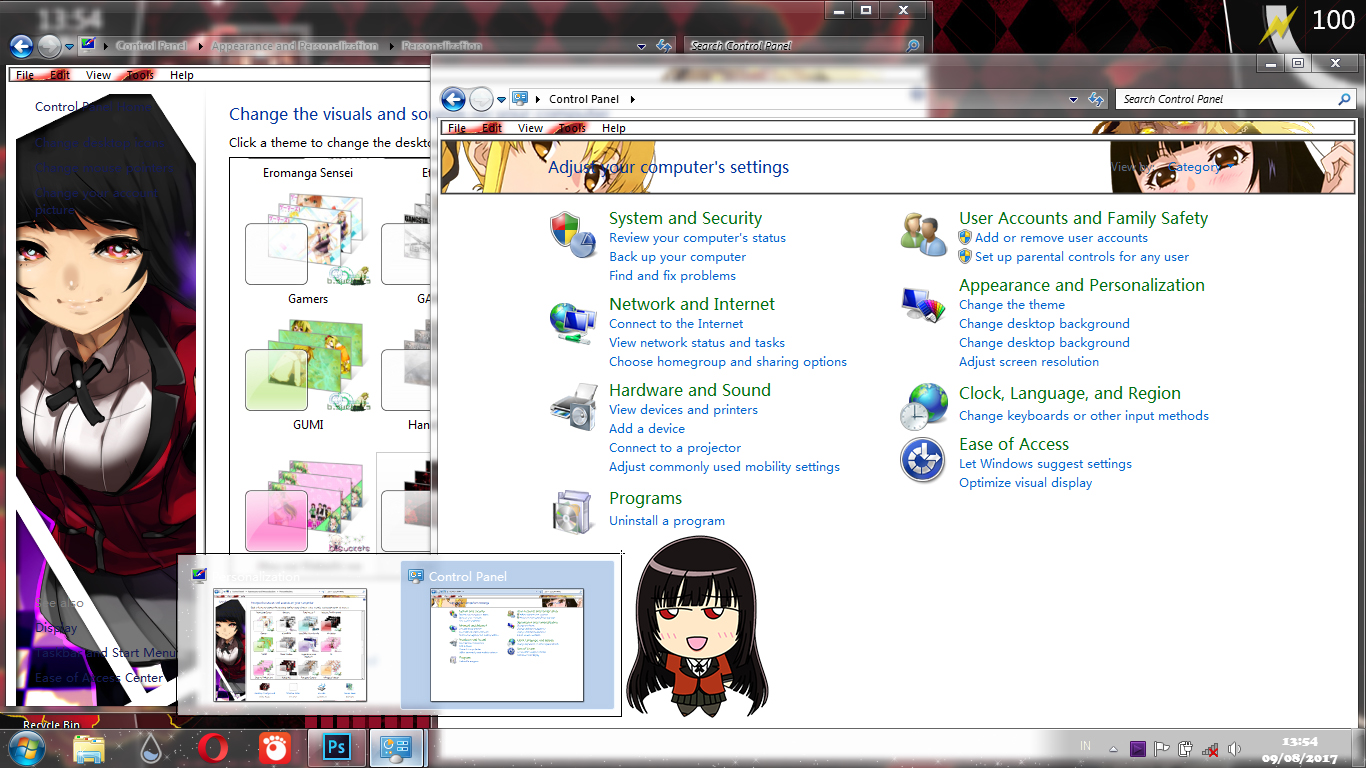Click the network status tray icon
This screenshot has width=1366, height=768.
pos(1210,749)
